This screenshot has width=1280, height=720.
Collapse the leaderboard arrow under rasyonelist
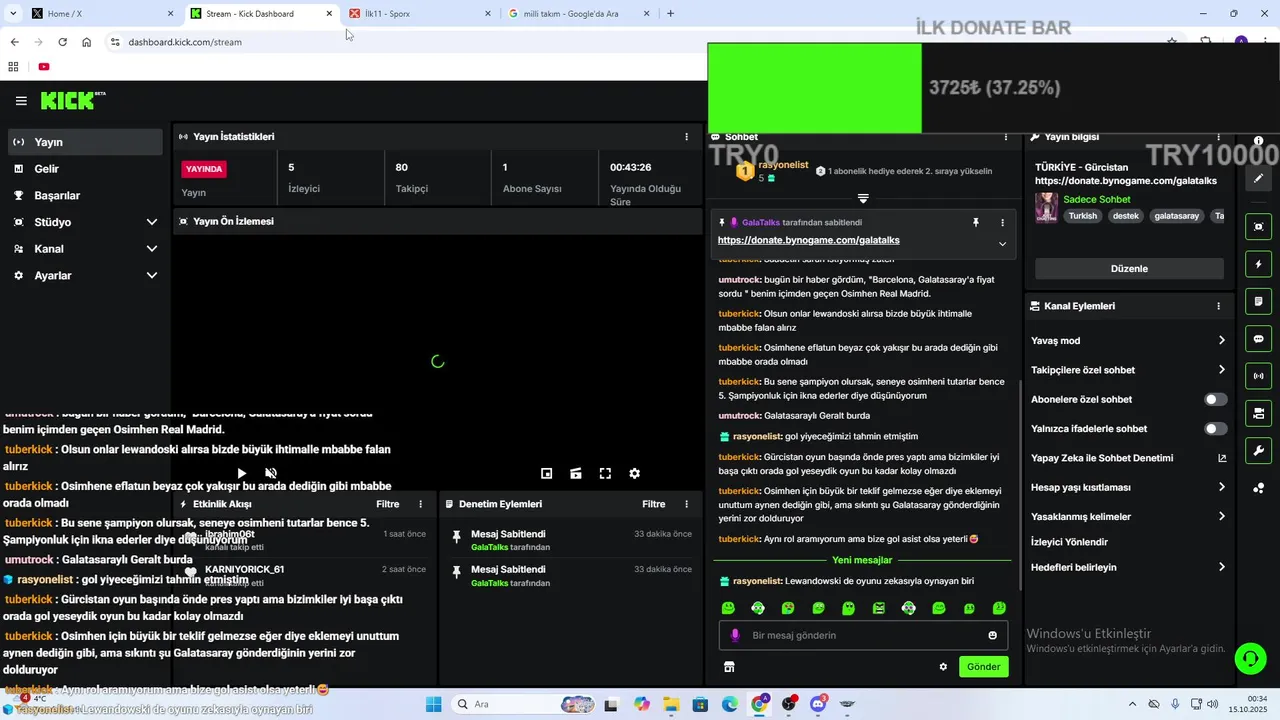coord(863,198)
